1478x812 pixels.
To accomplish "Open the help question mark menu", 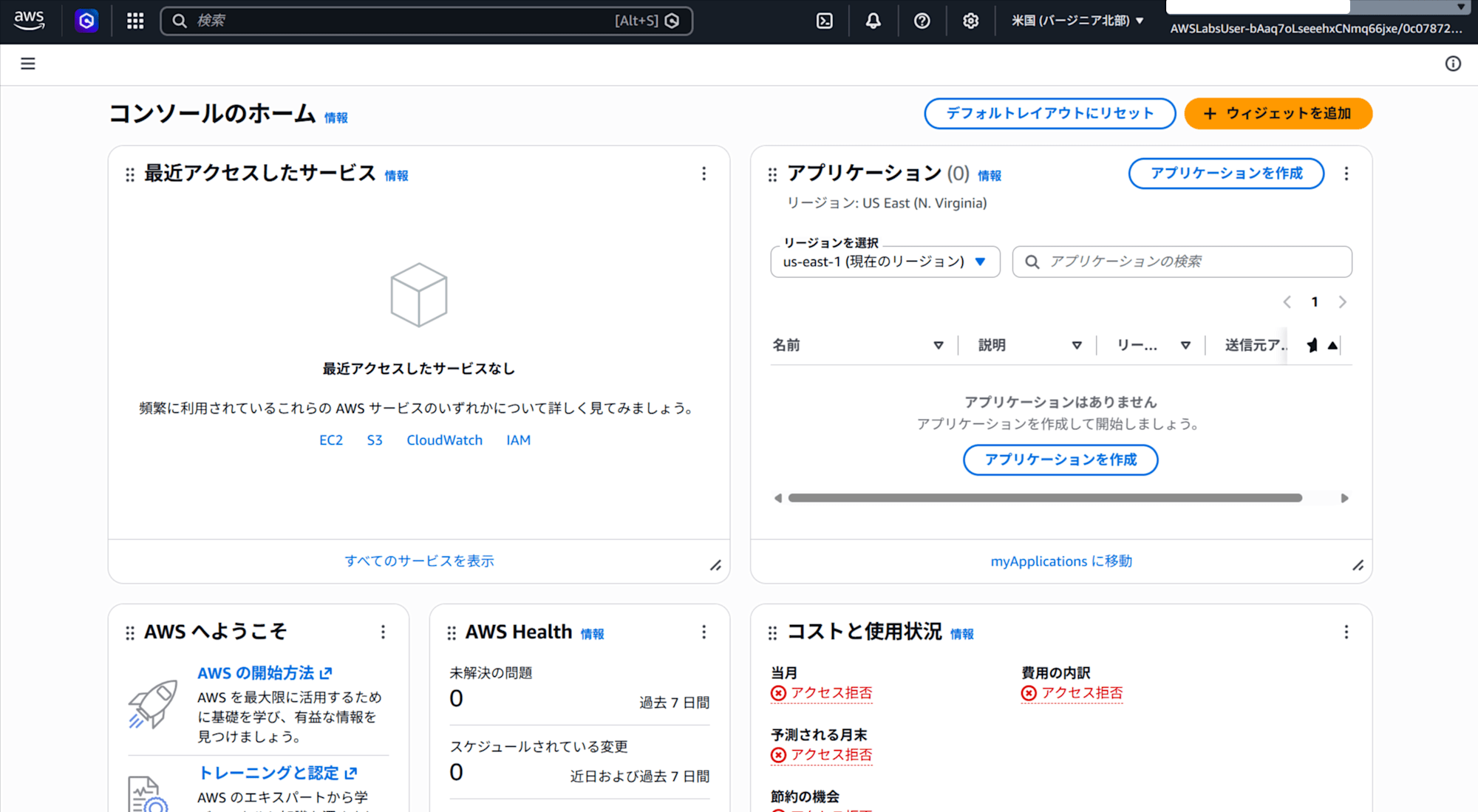I will [x=922, y=21].
